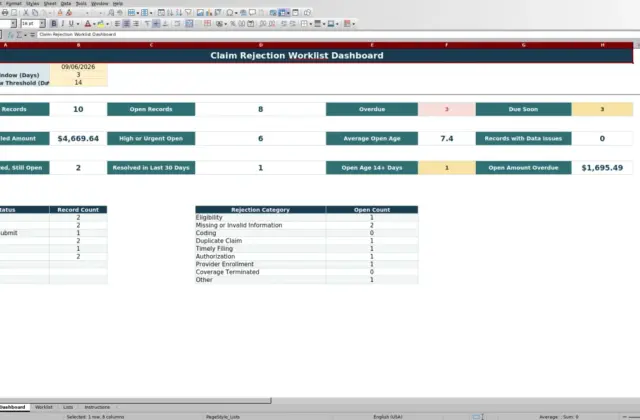Select the dashboard title cell
Viewport: 640px width, 420px height.
pos(316,56)
